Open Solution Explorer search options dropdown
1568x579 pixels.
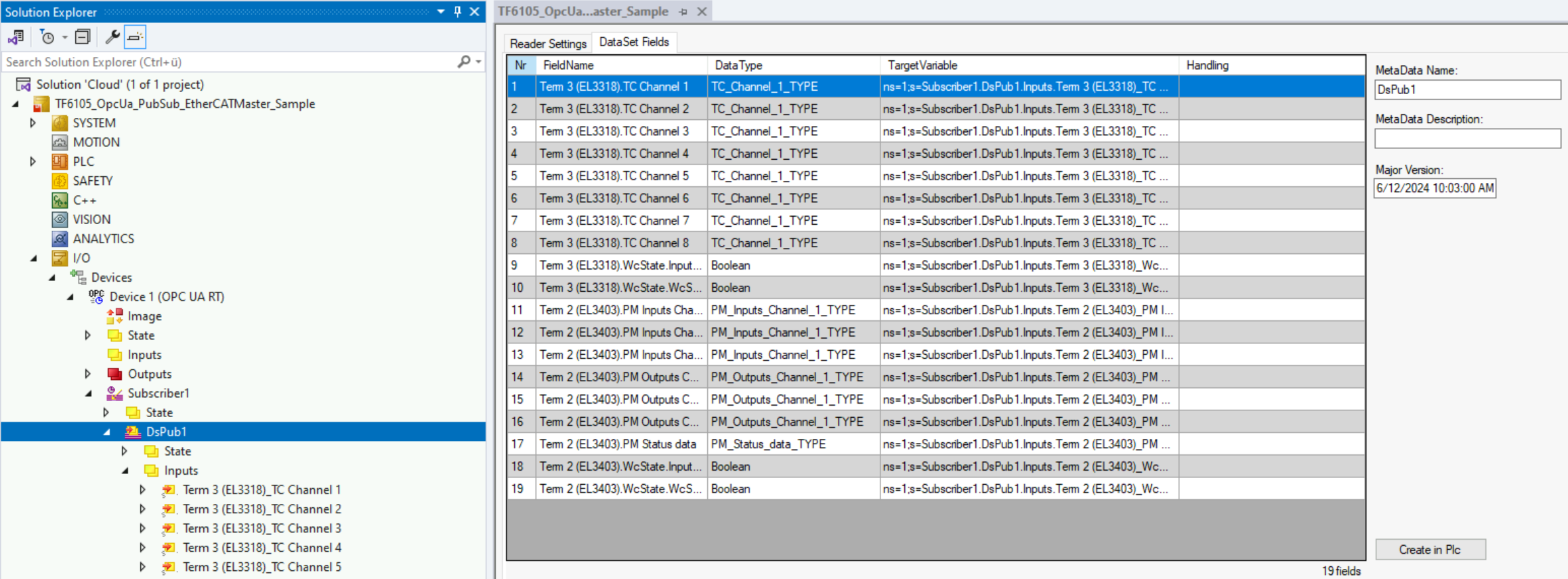pos(478,62)
